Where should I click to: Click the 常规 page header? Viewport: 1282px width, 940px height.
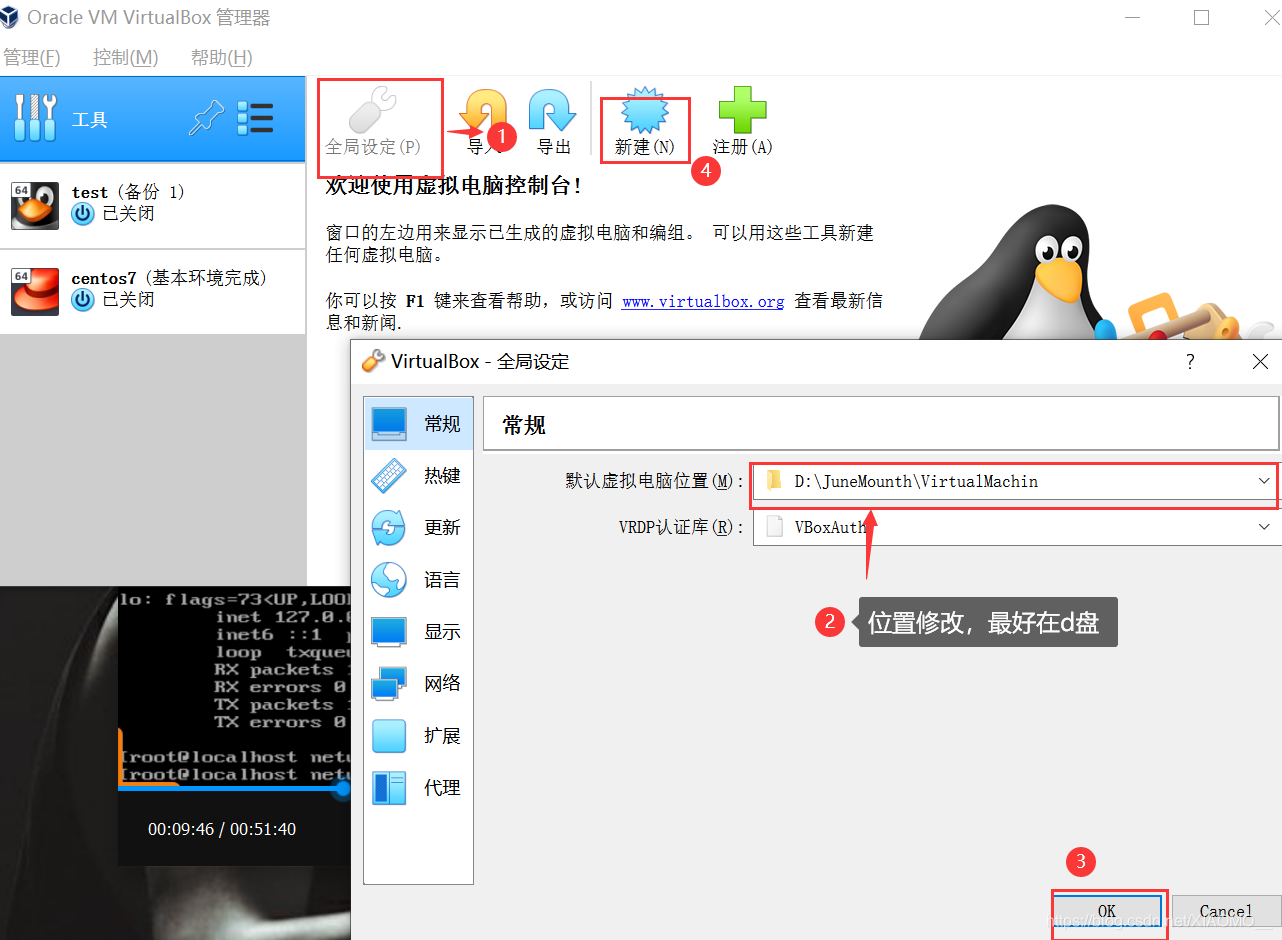point(880,424)
